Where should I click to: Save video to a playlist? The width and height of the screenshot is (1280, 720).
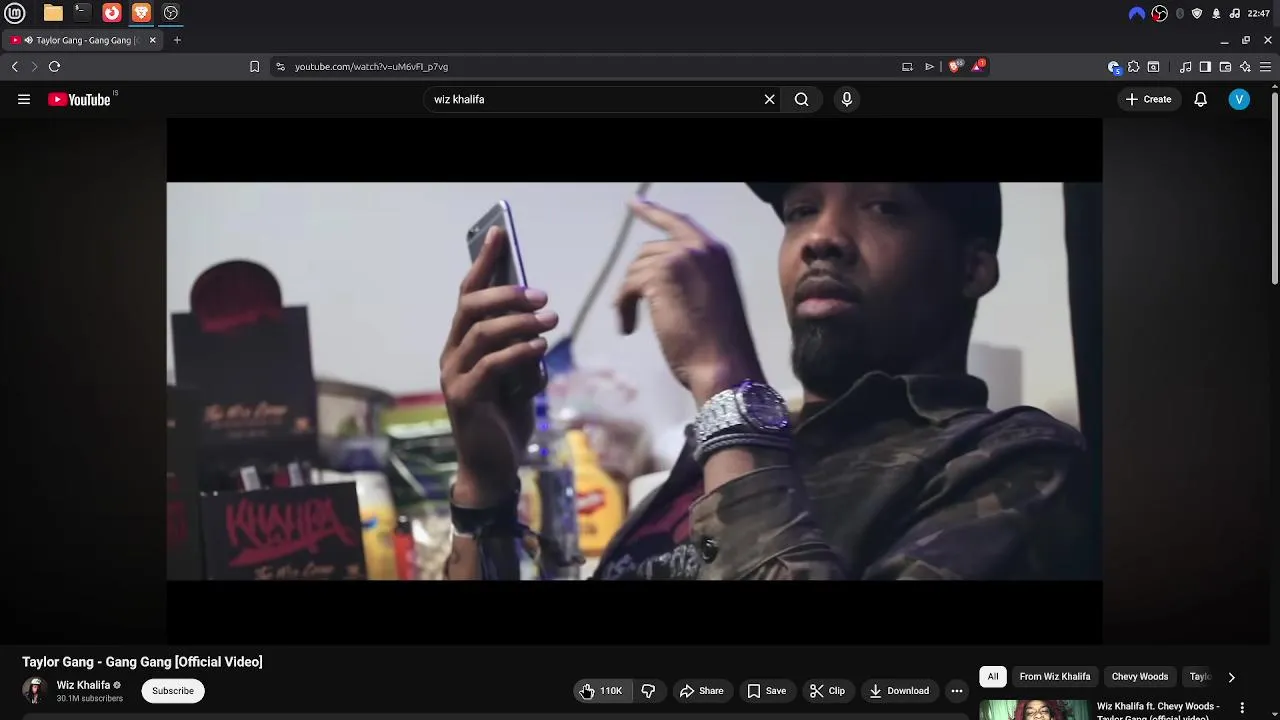(x=767, y=691)
